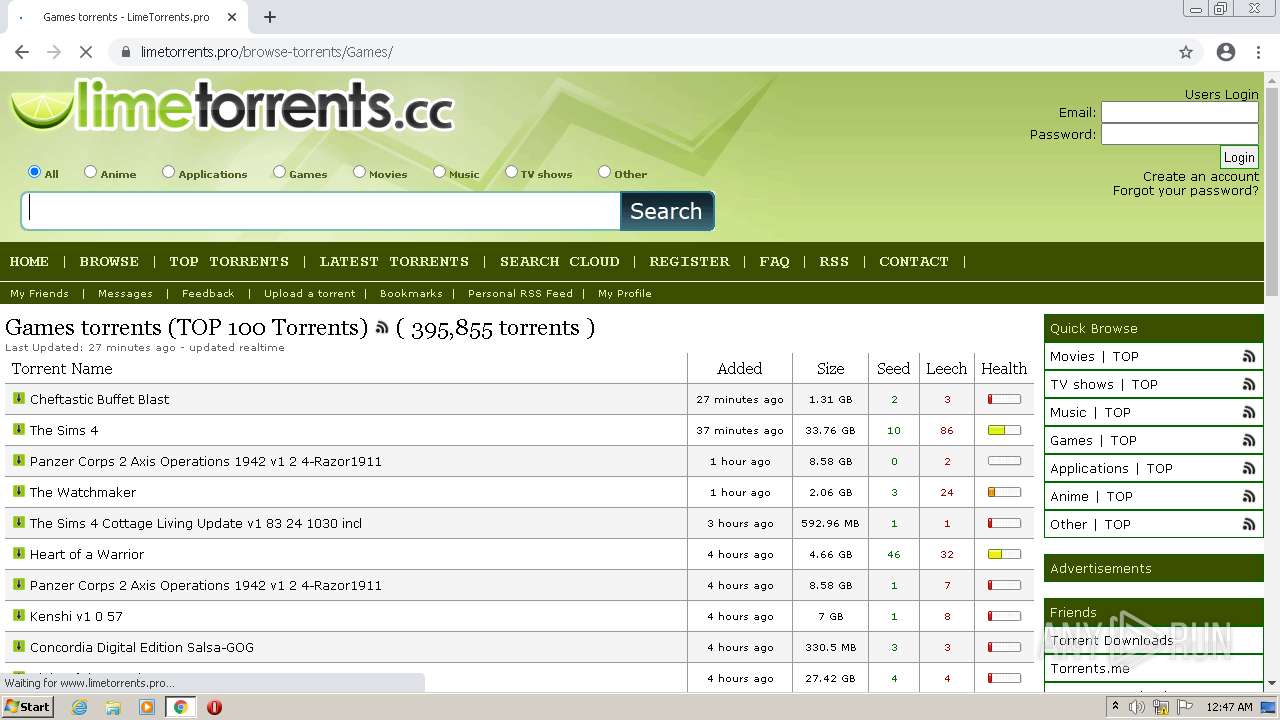Click the page scrollbar down arrow
1280x720 pixels.
(x=1272, y=683)
